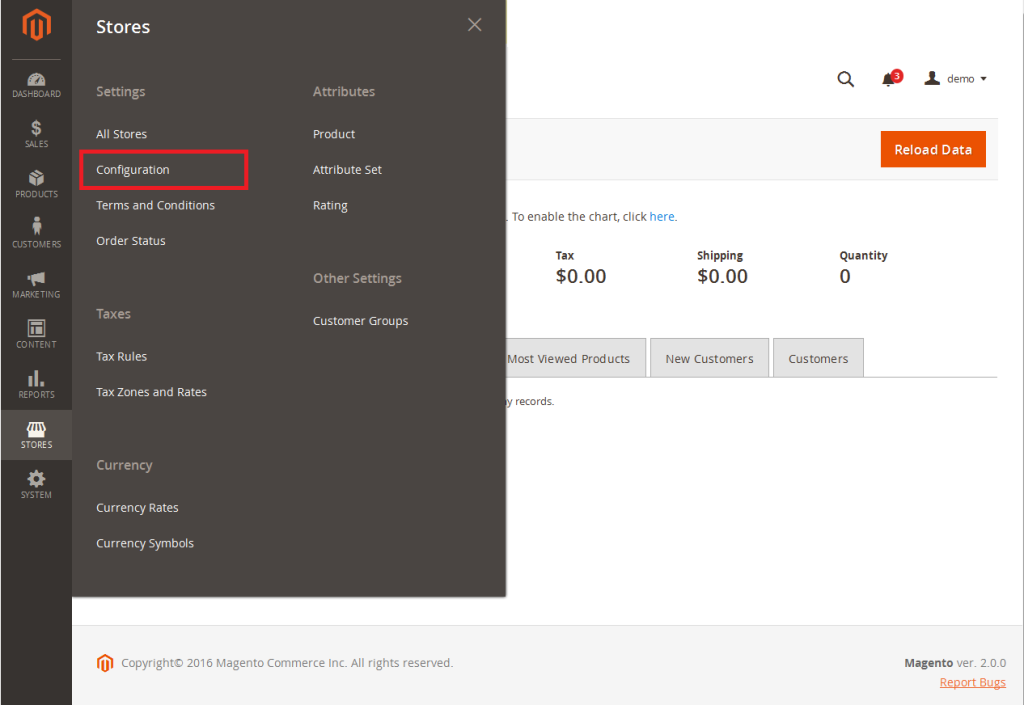Click the Report Bugs link

click(972, 682)
